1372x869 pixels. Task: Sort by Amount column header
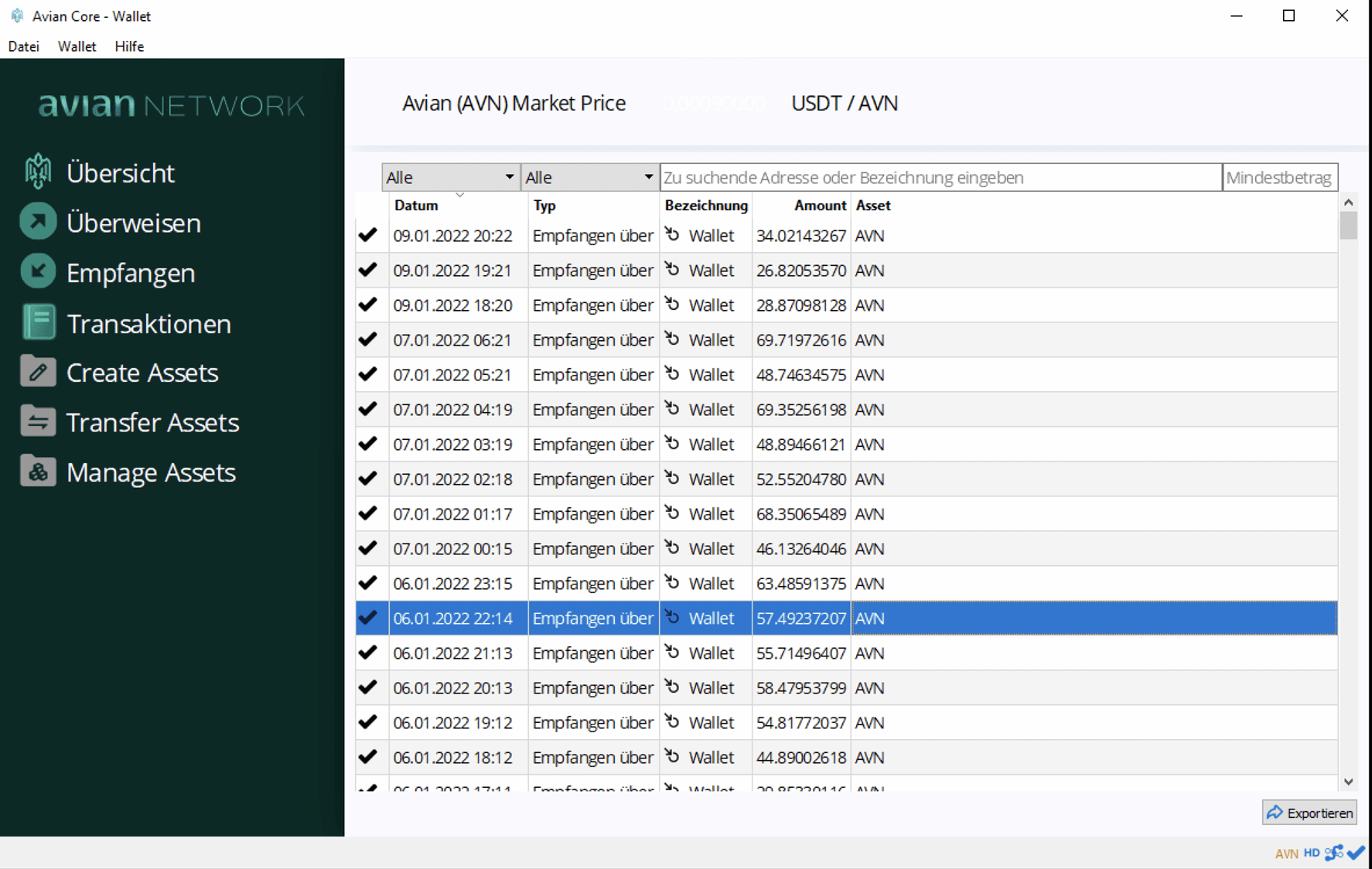coord(820,206)
